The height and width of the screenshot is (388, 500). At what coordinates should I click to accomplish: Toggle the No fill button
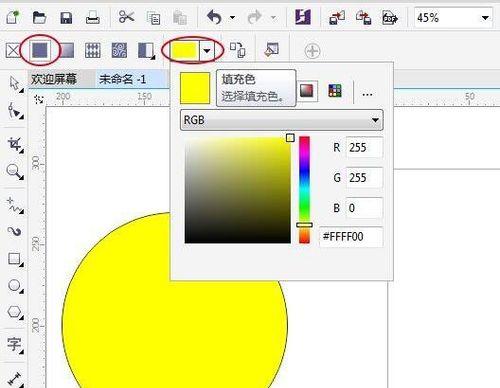[13, 51]
